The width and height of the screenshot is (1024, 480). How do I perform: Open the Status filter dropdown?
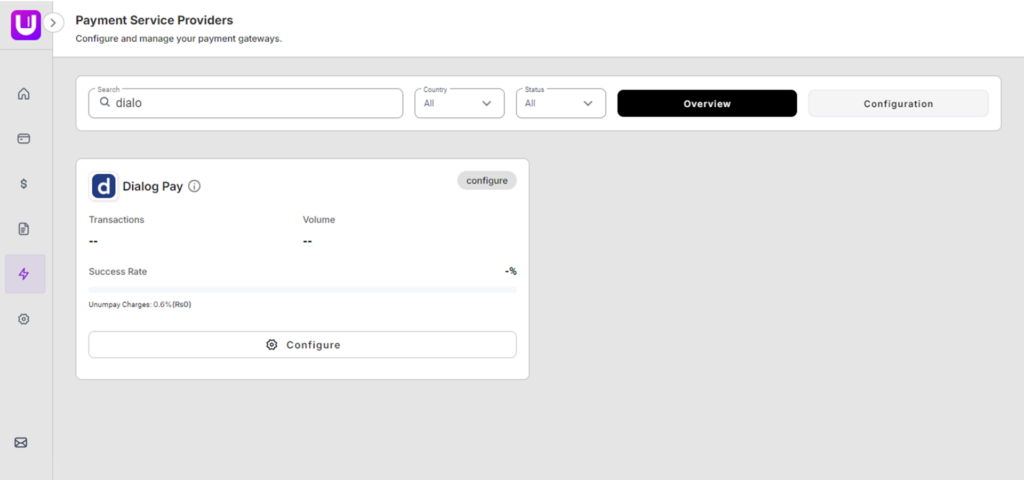(x=560, y=103)
